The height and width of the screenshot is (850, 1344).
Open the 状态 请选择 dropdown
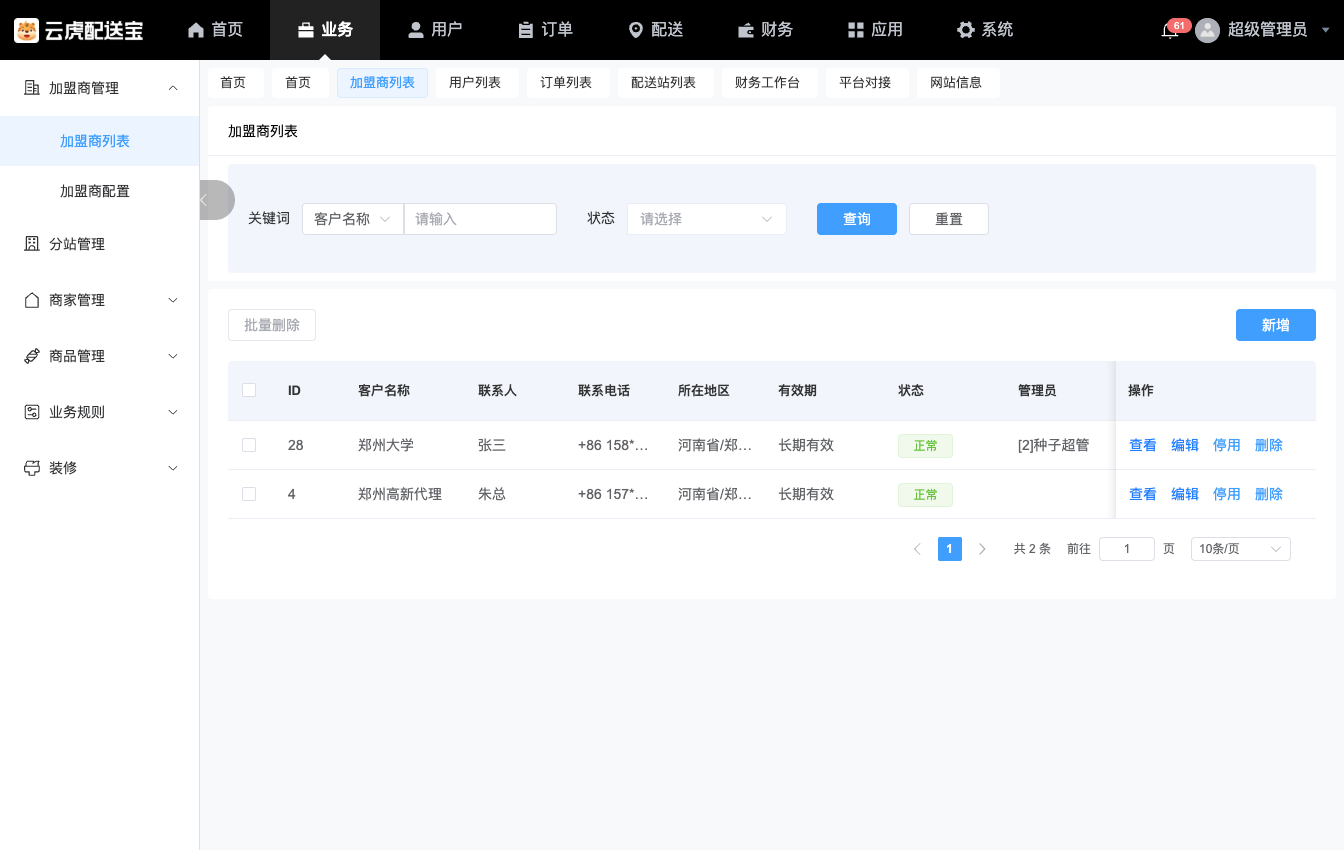point(707,219)
